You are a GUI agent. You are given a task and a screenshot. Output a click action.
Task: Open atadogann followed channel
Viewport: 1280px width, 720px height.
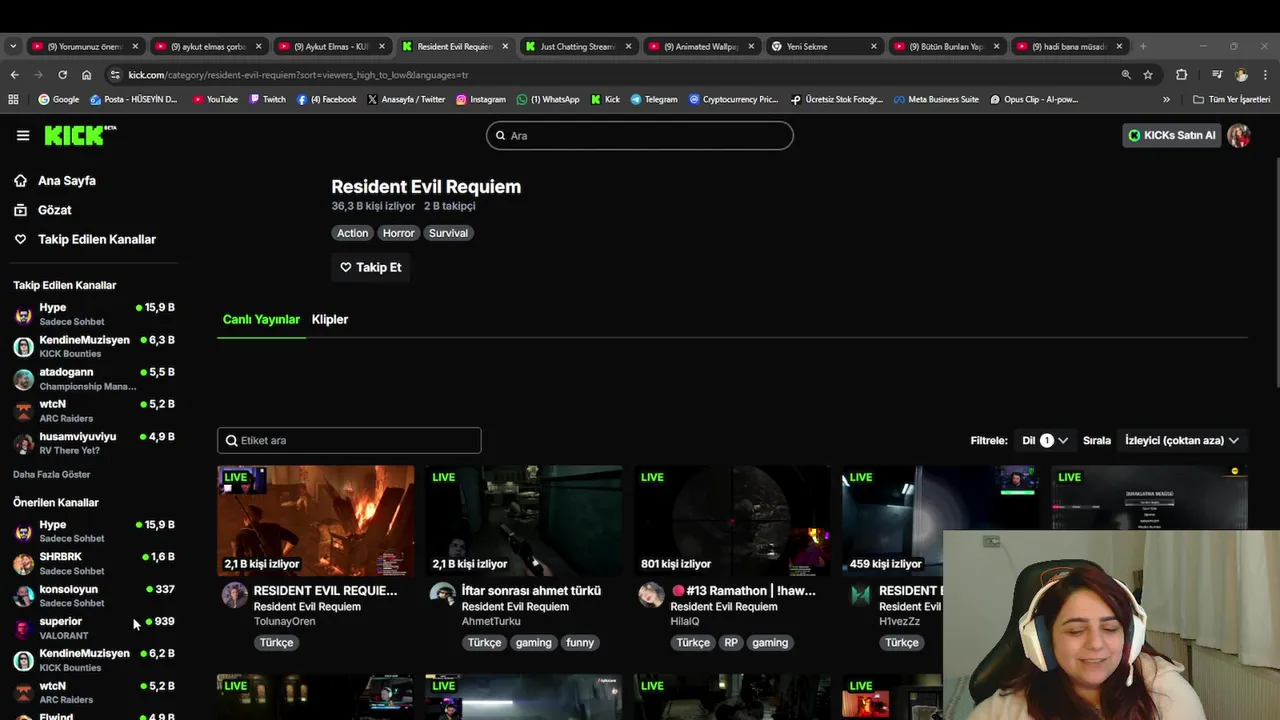point(94,379)
